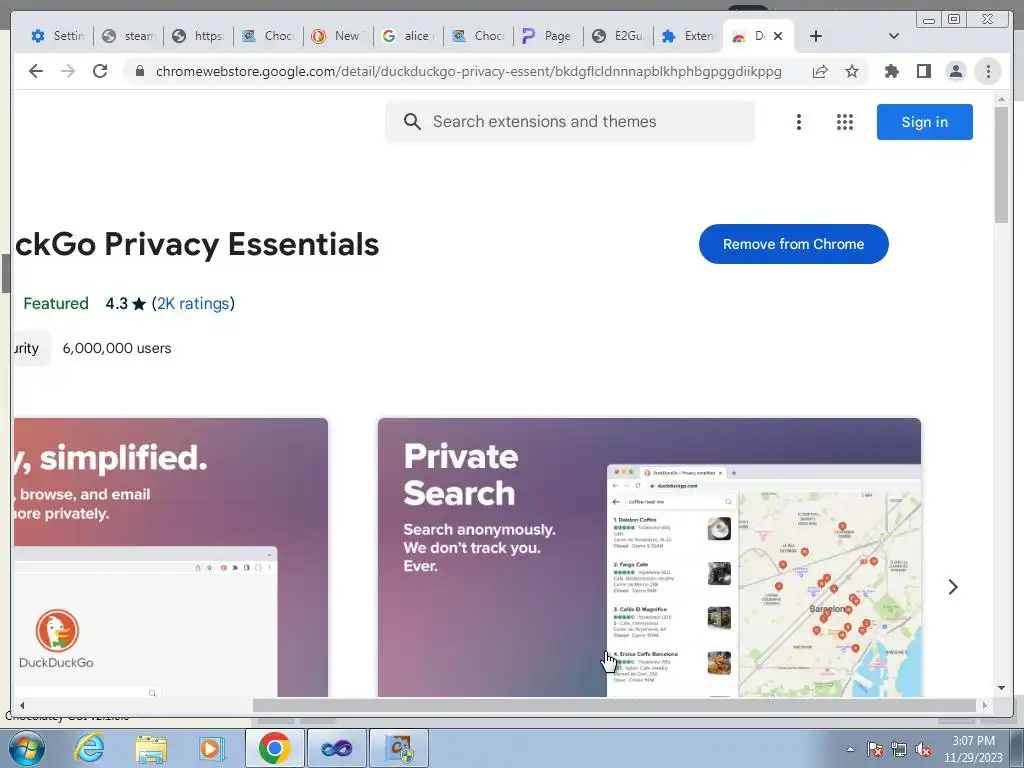1024x768 pixels.
Task: Click the forward navigation arrow
Action: 68,71
